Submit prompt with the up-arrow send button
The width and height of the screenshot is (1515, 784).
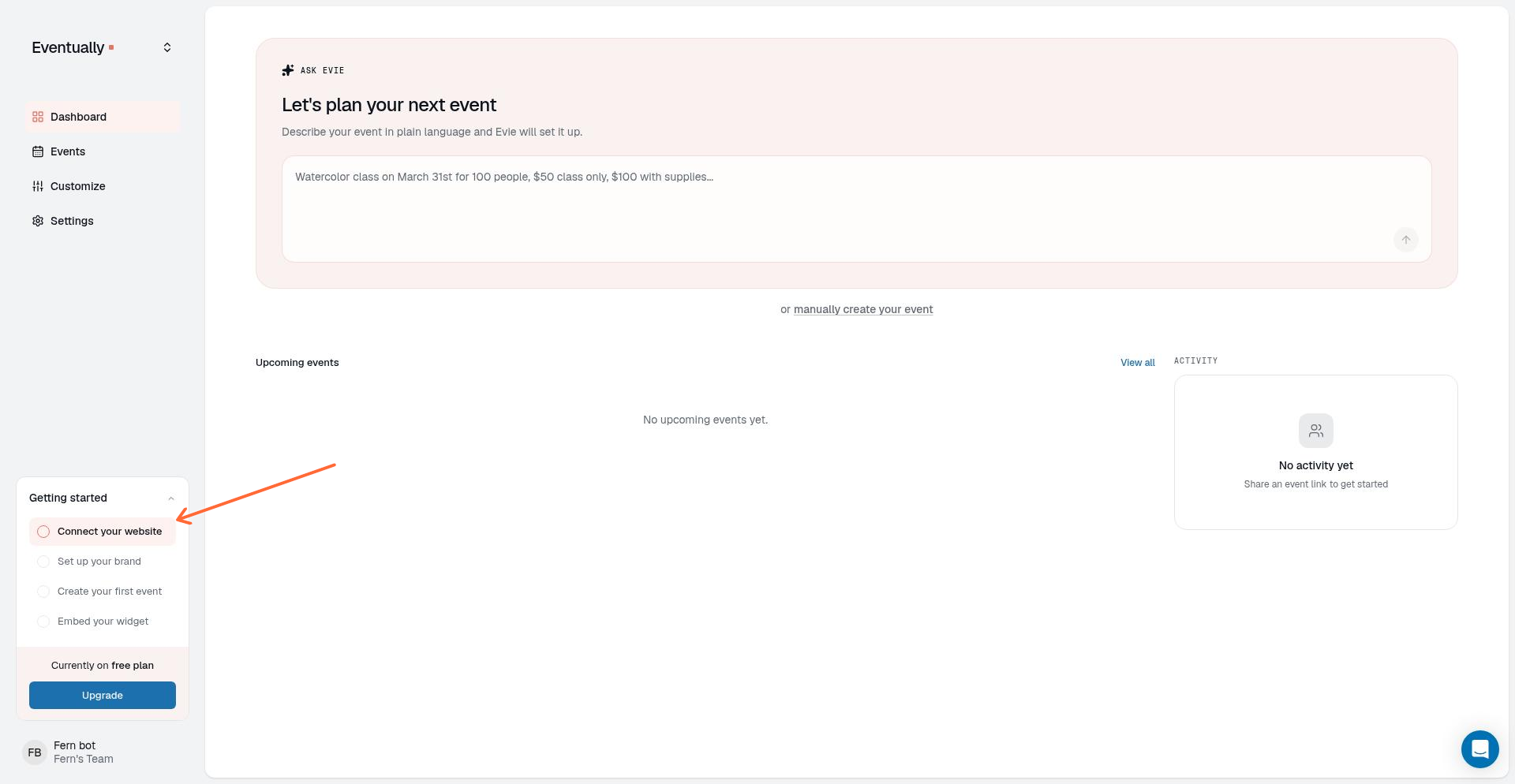1405,240
